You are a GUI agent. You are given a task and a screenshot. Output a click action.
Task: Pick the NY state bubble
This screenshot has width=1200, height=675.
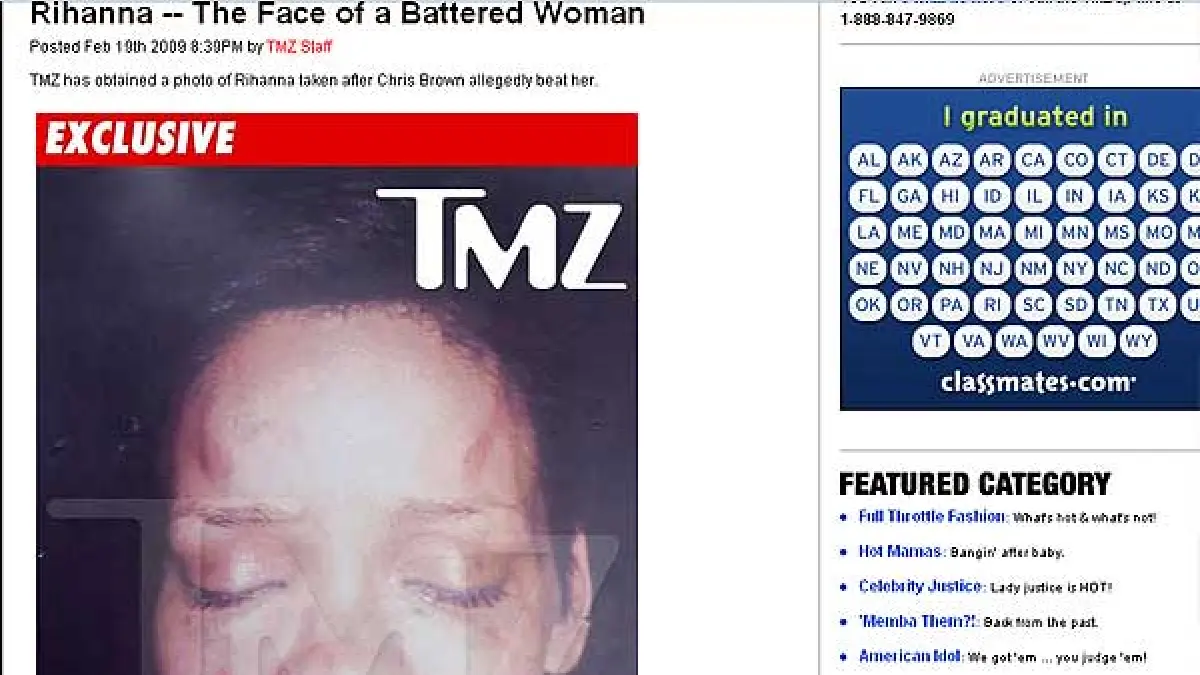click(x=1075, y=269)
